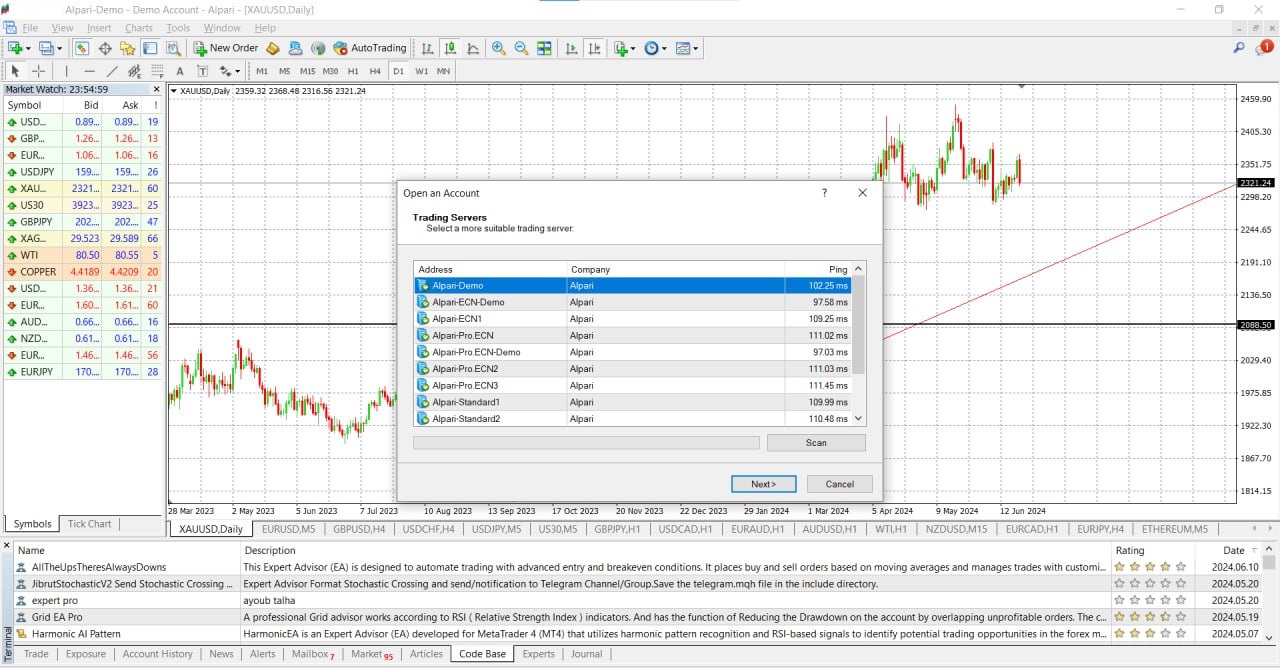1280x668 pixels.
Task: Open indicators list dropdown
Action: (625, 48)
